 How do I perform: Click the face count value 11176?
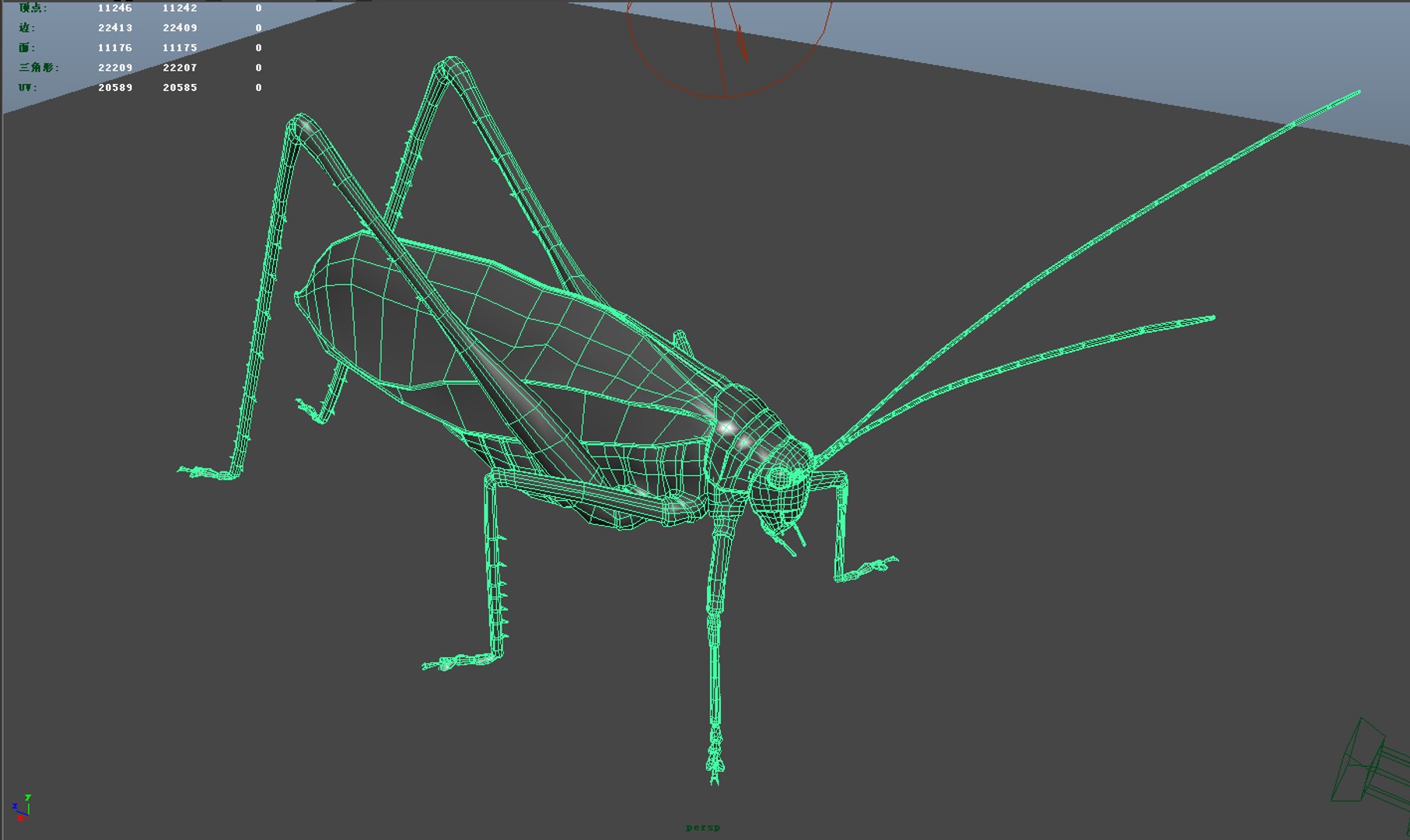pyautogui.click(x=115, y=48)
